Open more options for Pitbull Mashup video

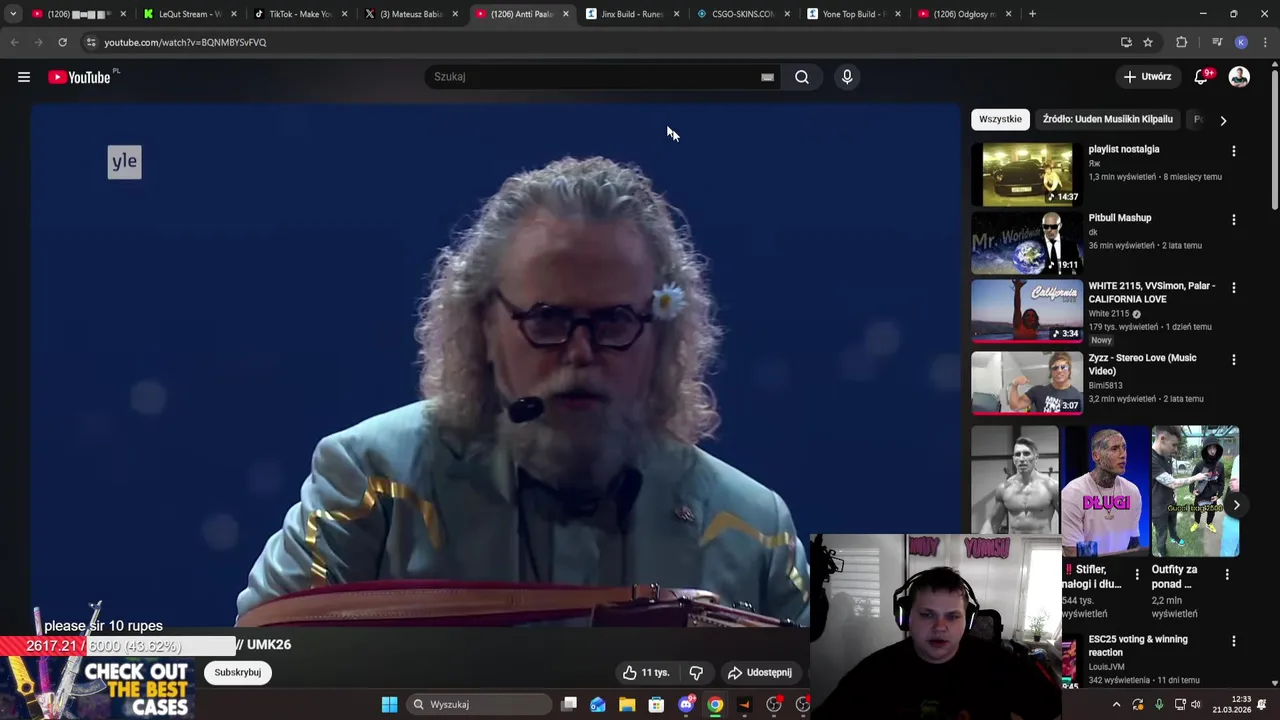(1233, 219)
